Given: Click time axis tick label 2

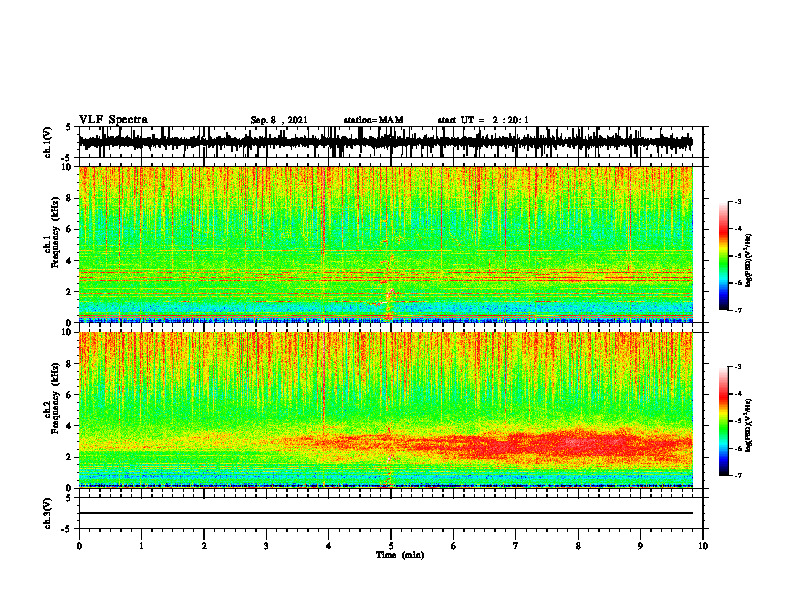Looking at the screenshot, I should 204,546.
